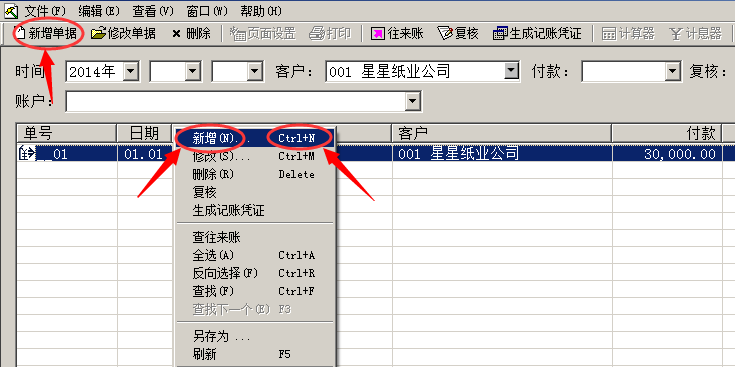Expand the 2014年 year dropdown
Viewport: 735px width, 367px height.
click(x=131, y=72)
